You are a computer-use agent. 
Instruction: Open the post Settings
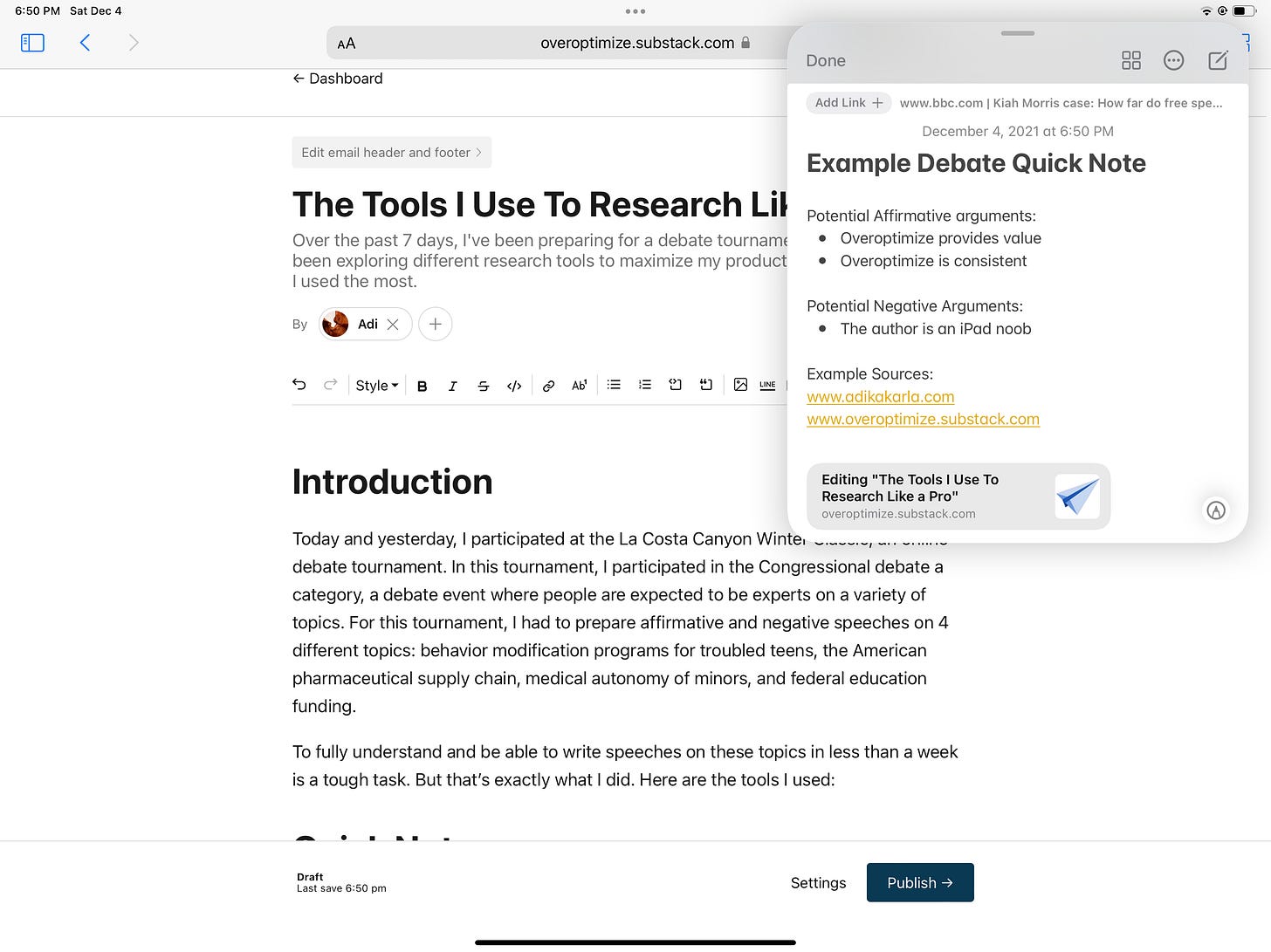point(818,883)
